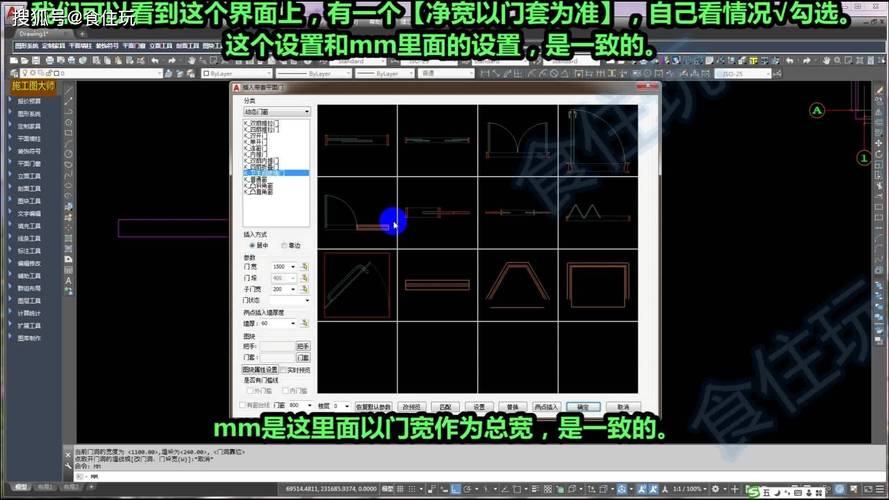This screenshot has width=889, height=500.
Task: Click the 两点插入 button
Action: [545, 407]
